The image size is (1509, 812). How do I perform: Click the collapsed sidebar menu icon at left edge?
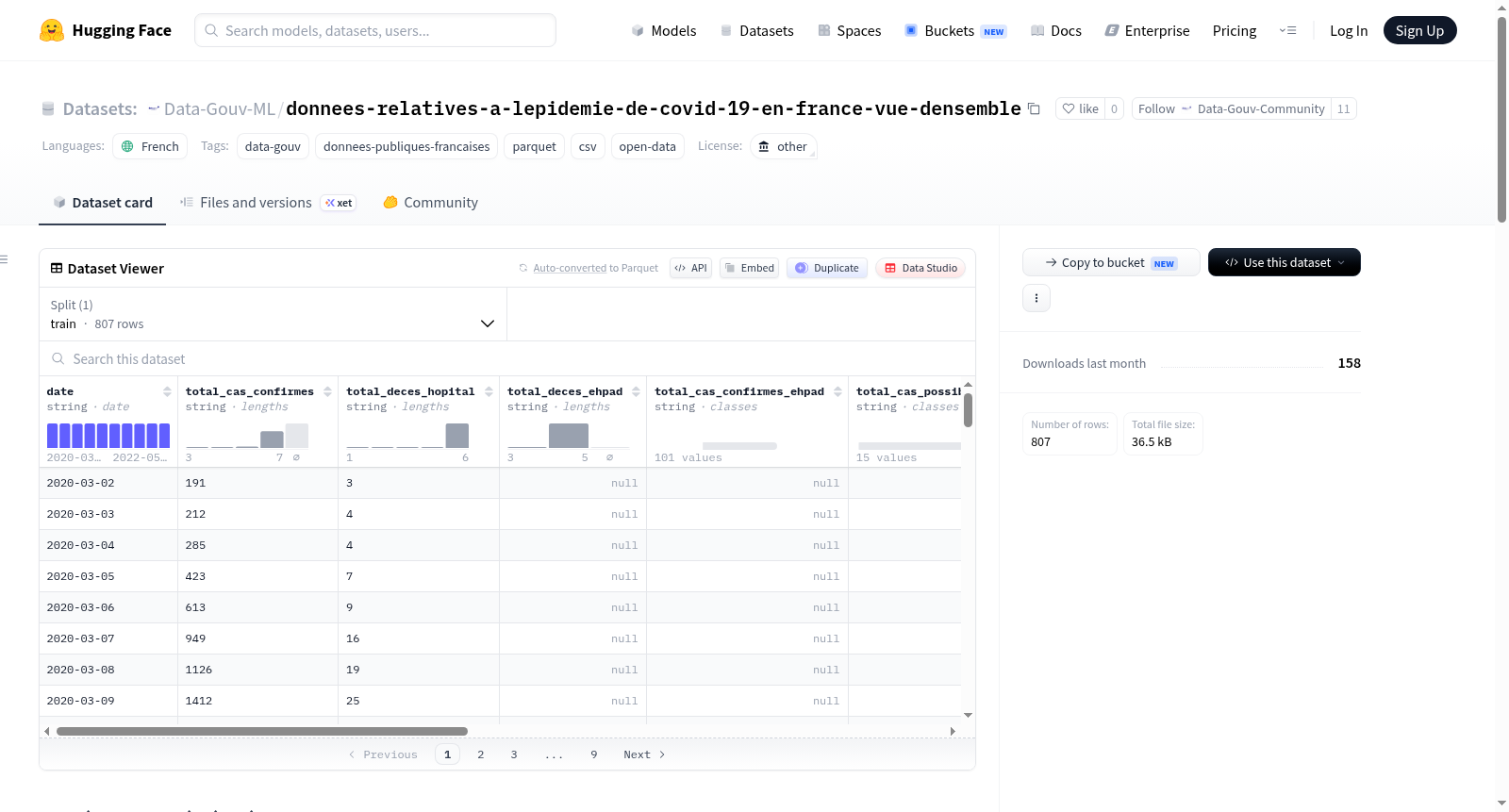[x=4, y=259]
